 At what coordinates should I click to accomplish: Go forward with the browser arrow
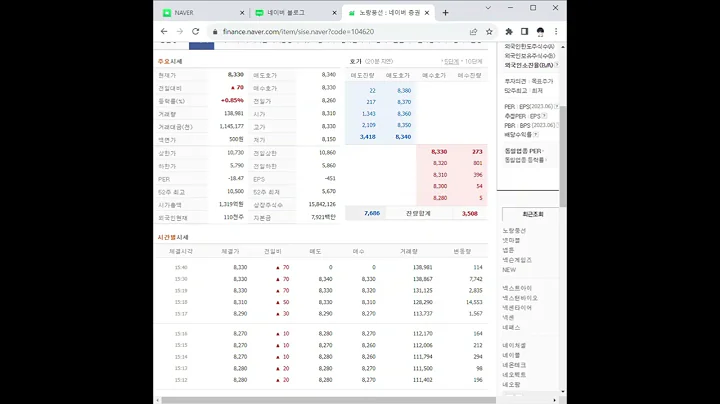[180, 31]
